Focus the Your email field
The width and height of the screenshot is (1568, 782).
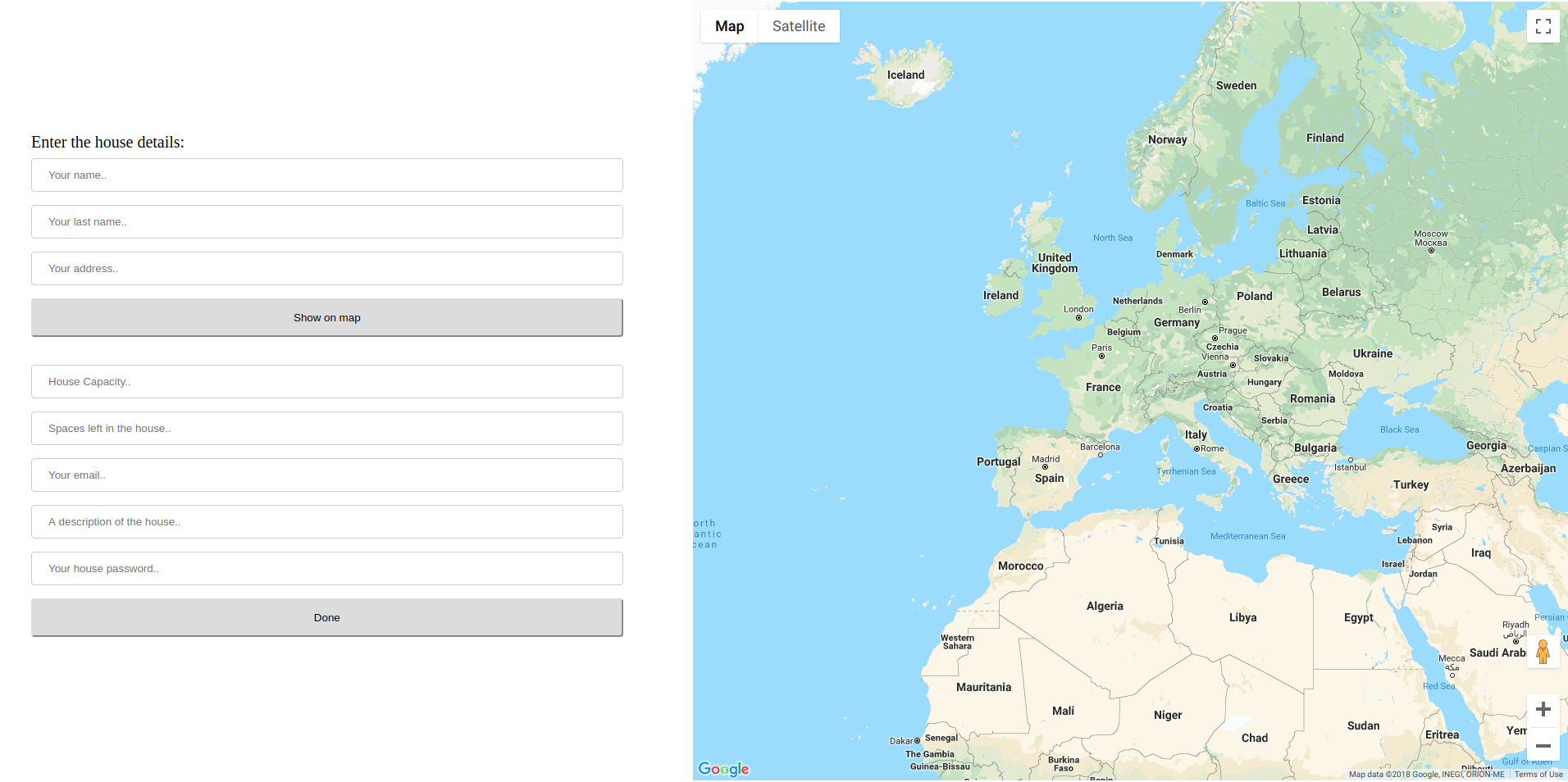pos(327,475)
